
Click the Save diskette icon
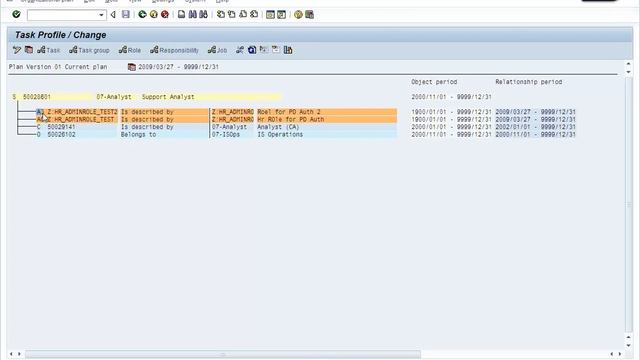(126, 15)
